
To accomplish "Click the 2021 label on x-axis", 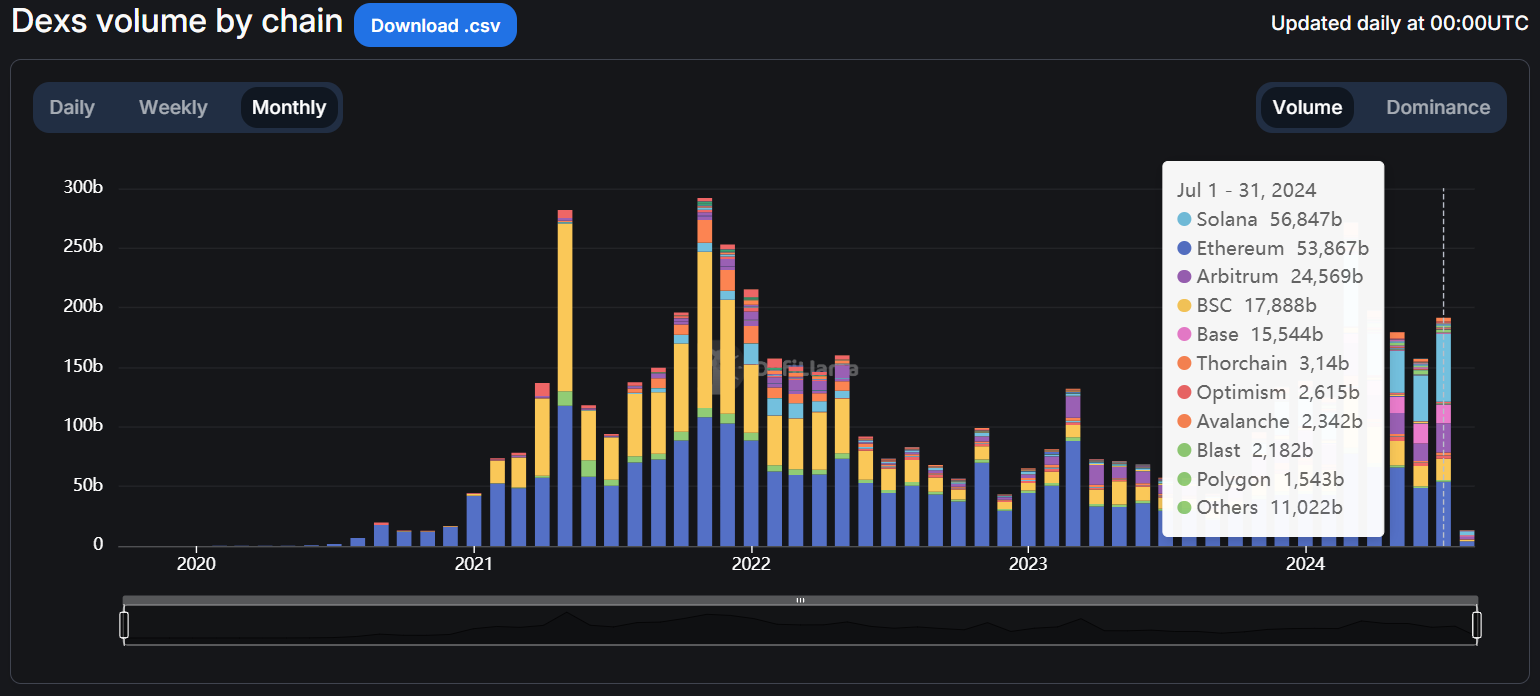I will (473, 564).
